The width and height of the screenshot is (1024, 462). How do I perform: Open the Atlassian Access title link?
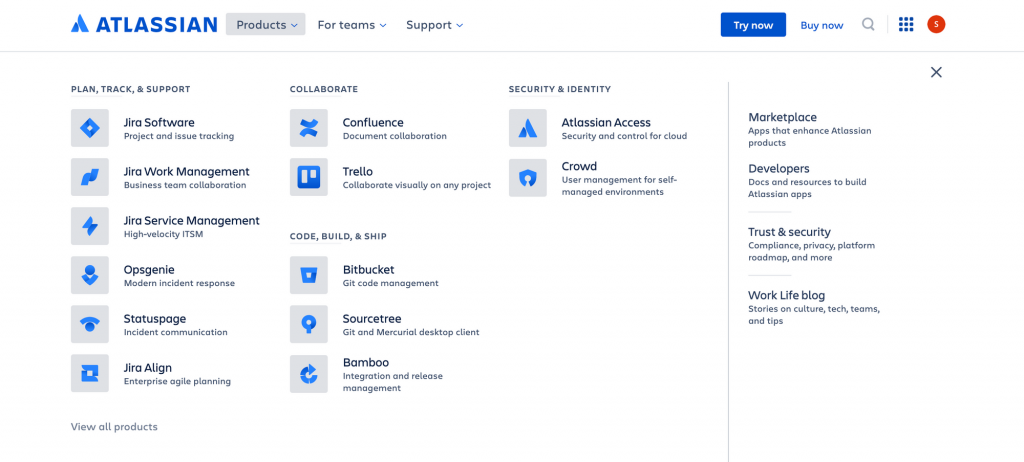[x=606, y=122]
